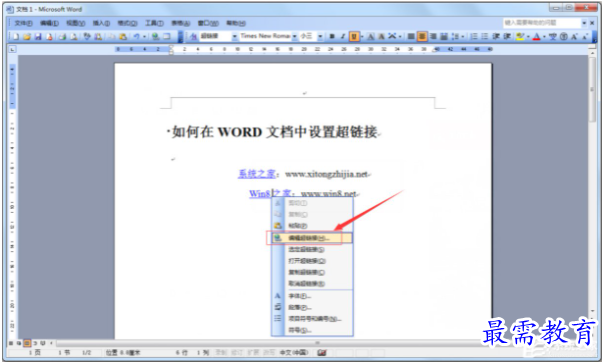Click the Win8之家 hyperlink in document
Screen dimensions: 604x364
270,193
